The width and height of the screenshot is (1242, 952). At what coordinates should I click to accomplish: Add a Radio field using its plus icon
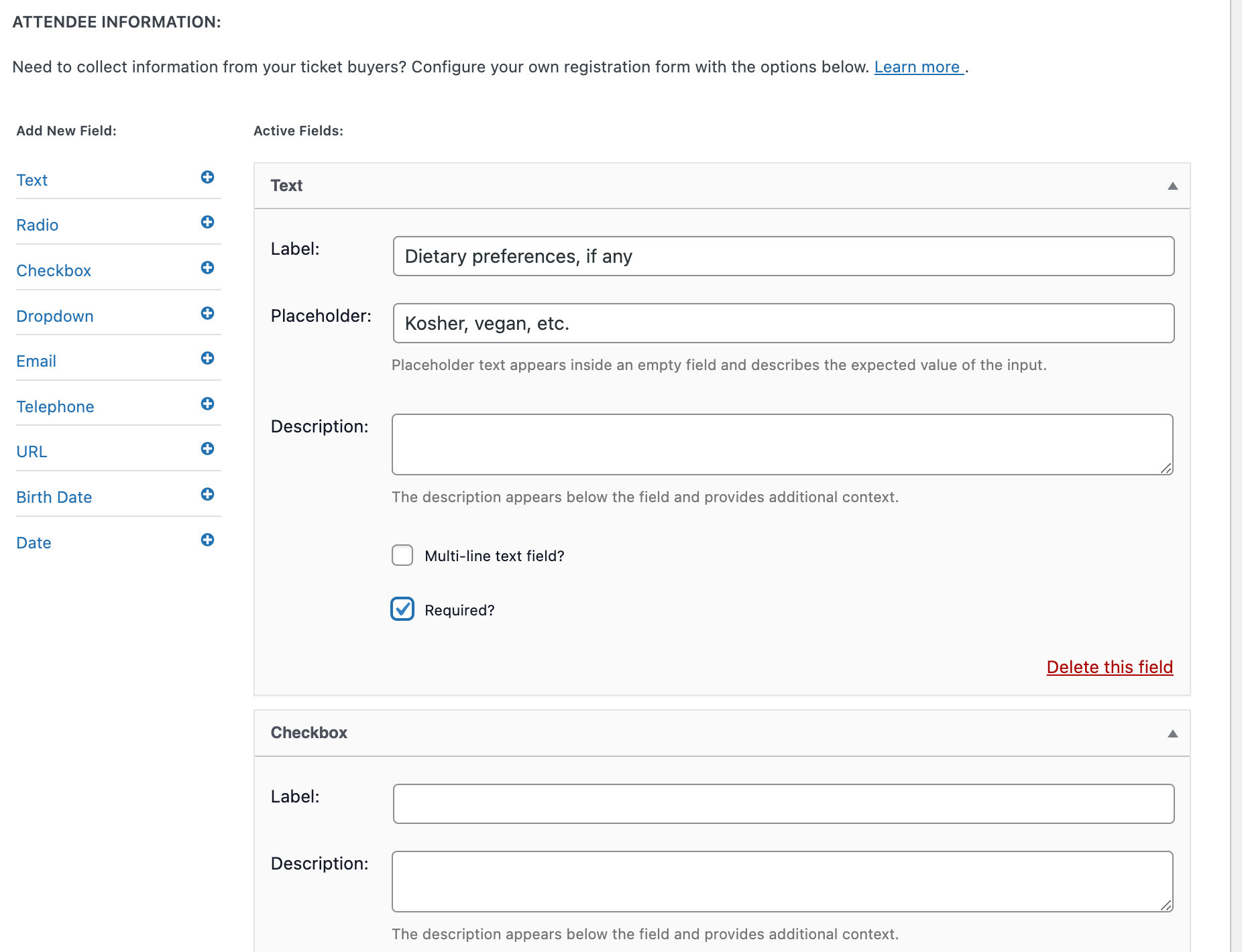[208, 222]
